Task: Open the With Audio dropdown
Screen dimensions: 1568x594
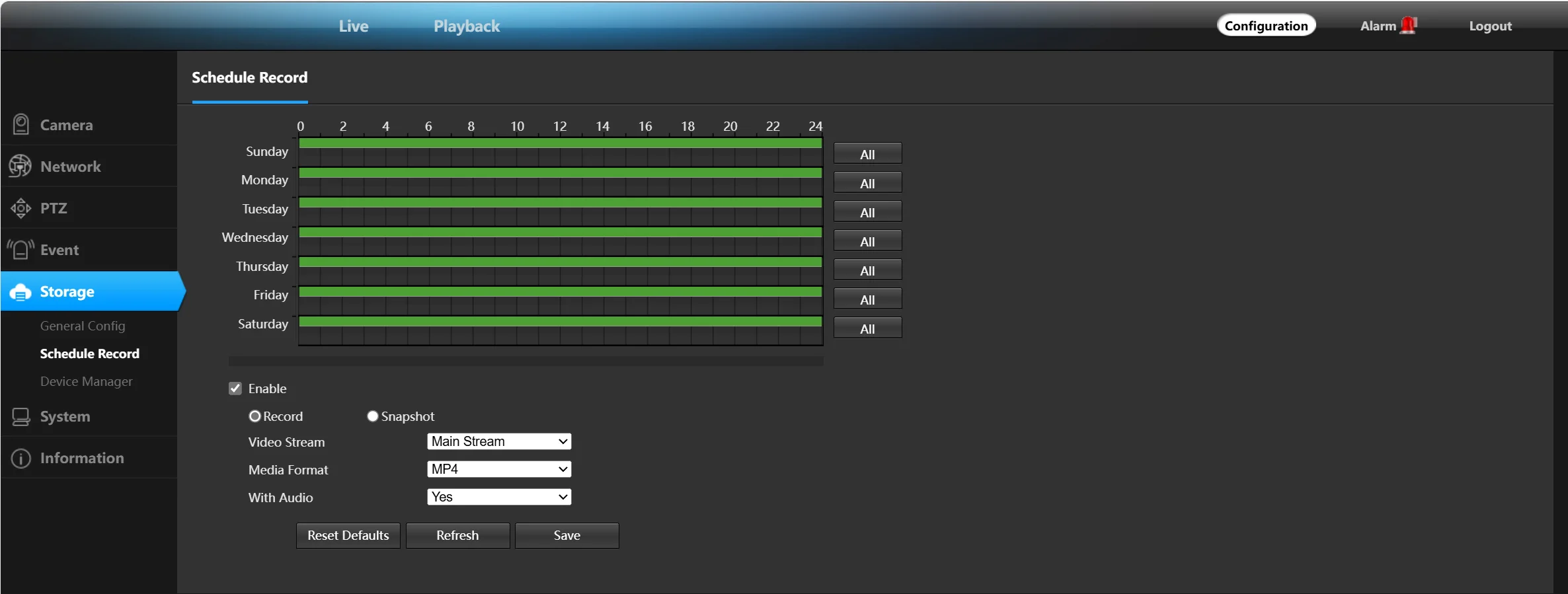Action: point(499,497)
